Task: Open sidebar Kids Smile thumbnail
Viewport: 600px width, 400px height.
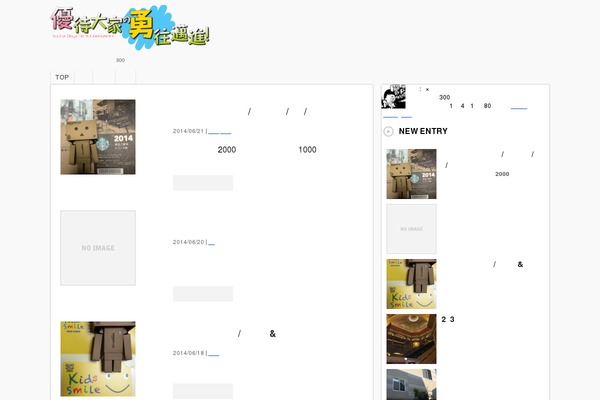Action: point(411,284)
